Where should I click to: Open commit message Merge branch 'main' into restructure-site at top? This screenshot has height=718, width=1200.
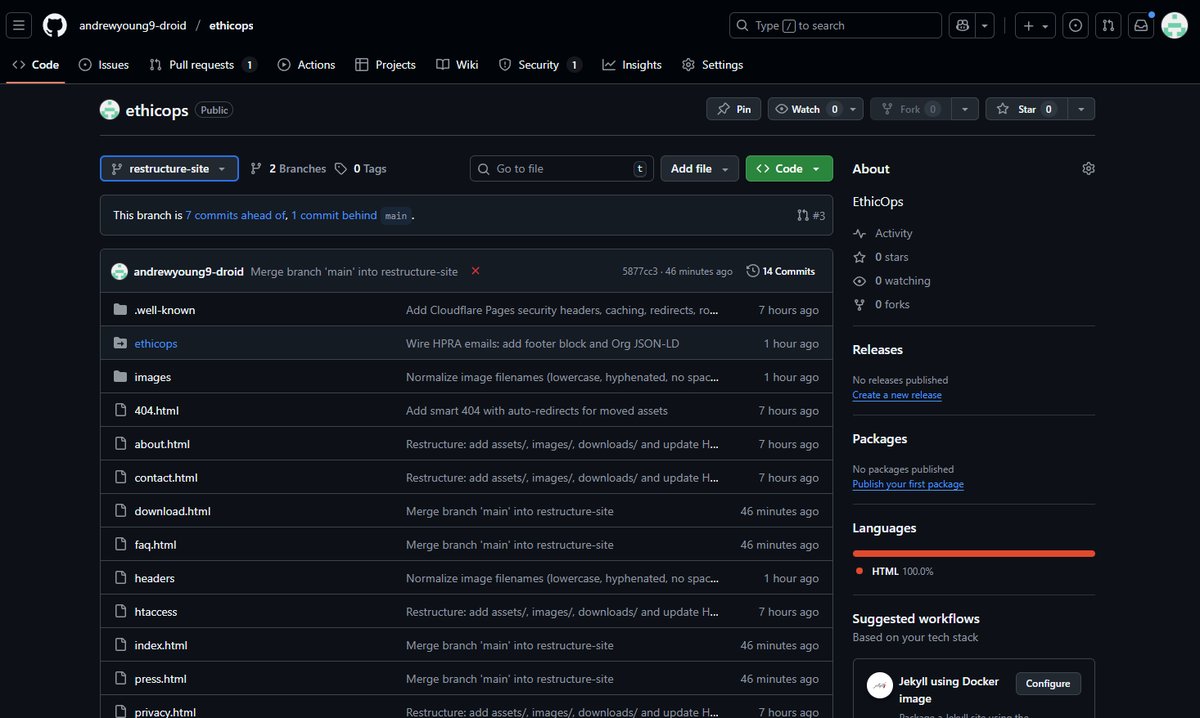tap(354, 271)
